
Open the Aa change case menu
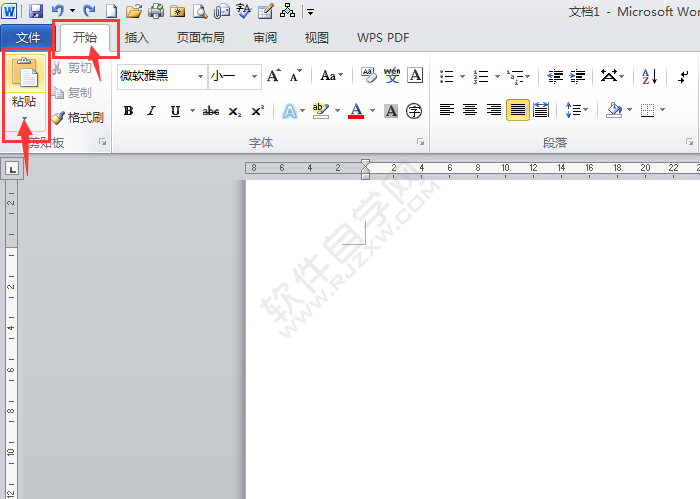tap(332, 76)
